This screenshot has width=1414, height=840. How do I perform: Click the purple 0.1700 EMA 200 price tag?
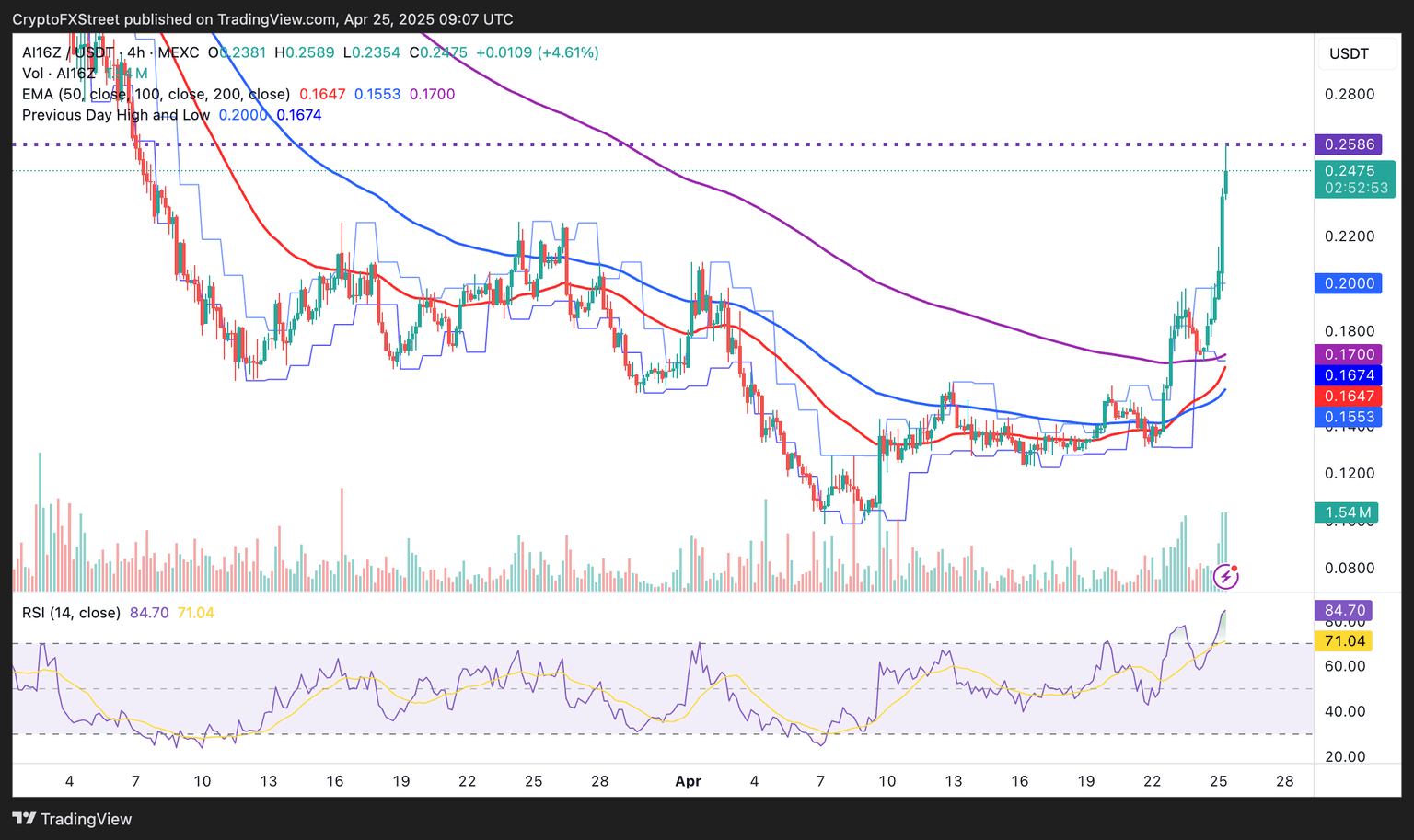pos(1348,354)
